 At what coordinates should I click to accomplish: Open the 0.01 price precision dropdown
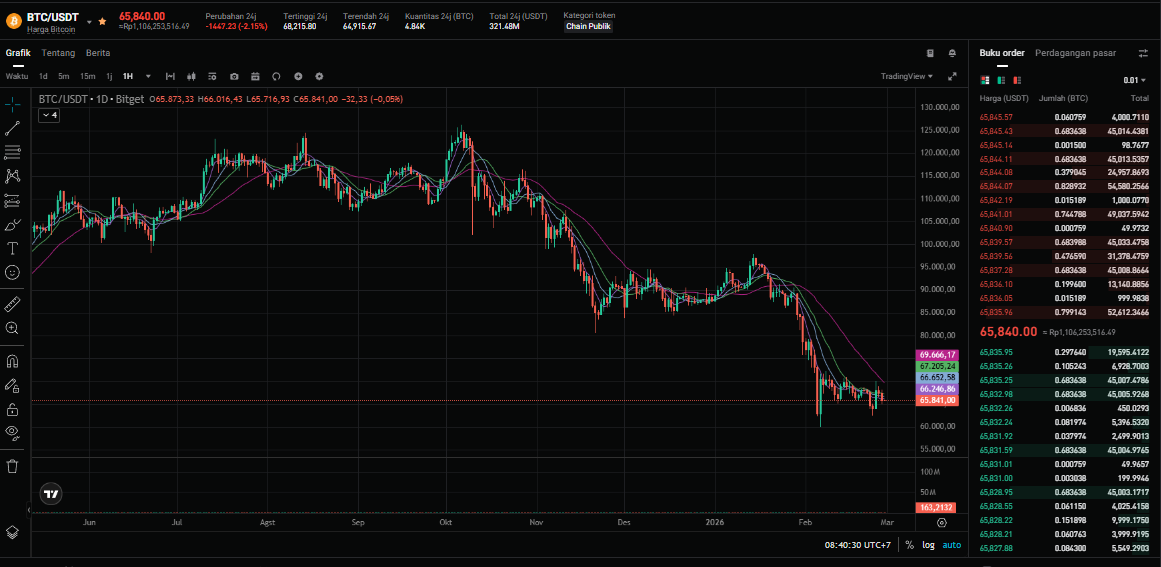[1135, 80]
